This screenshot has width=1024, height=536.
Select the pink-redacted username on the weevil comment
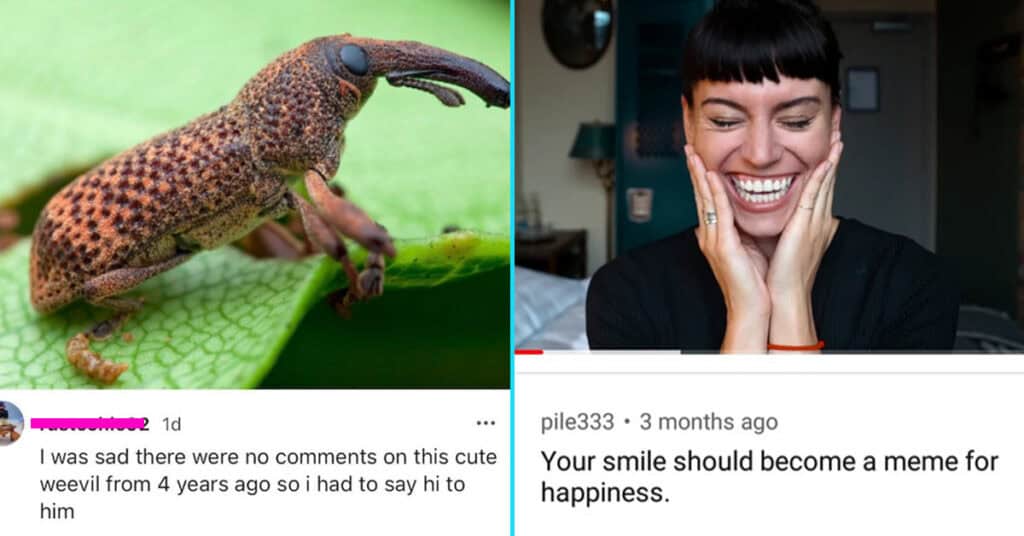point(89,424)
